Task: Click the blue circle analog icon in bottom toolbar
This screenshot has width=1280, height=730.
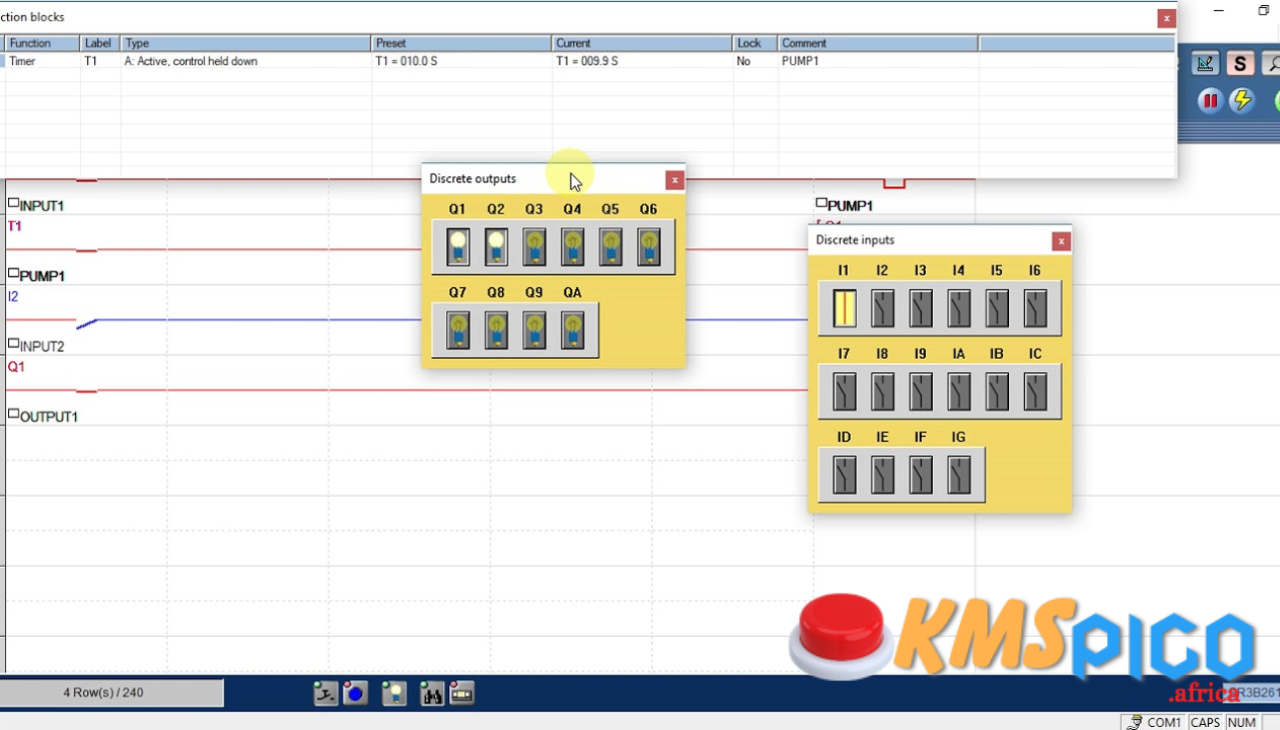Action: 355,693
